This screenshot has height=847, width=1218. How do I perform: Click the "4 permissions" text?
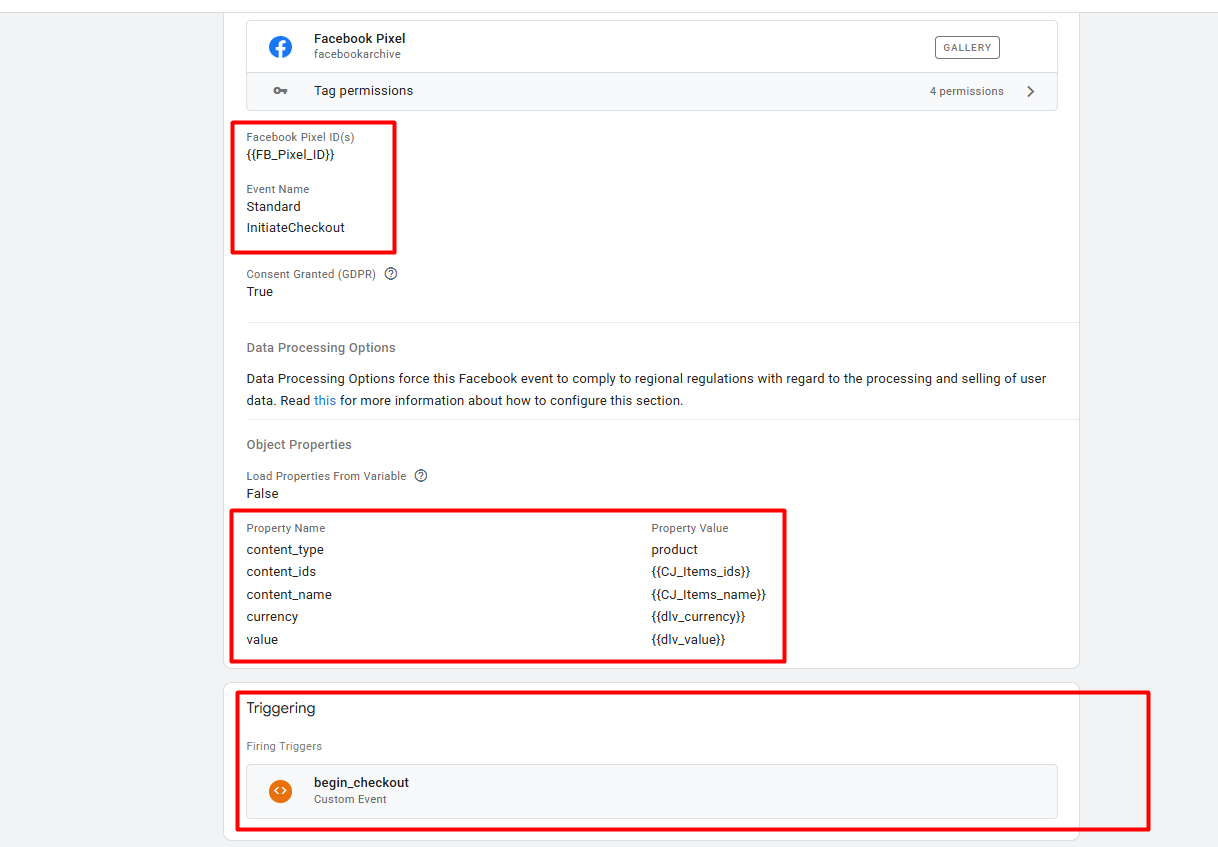(x=966, y=91)
